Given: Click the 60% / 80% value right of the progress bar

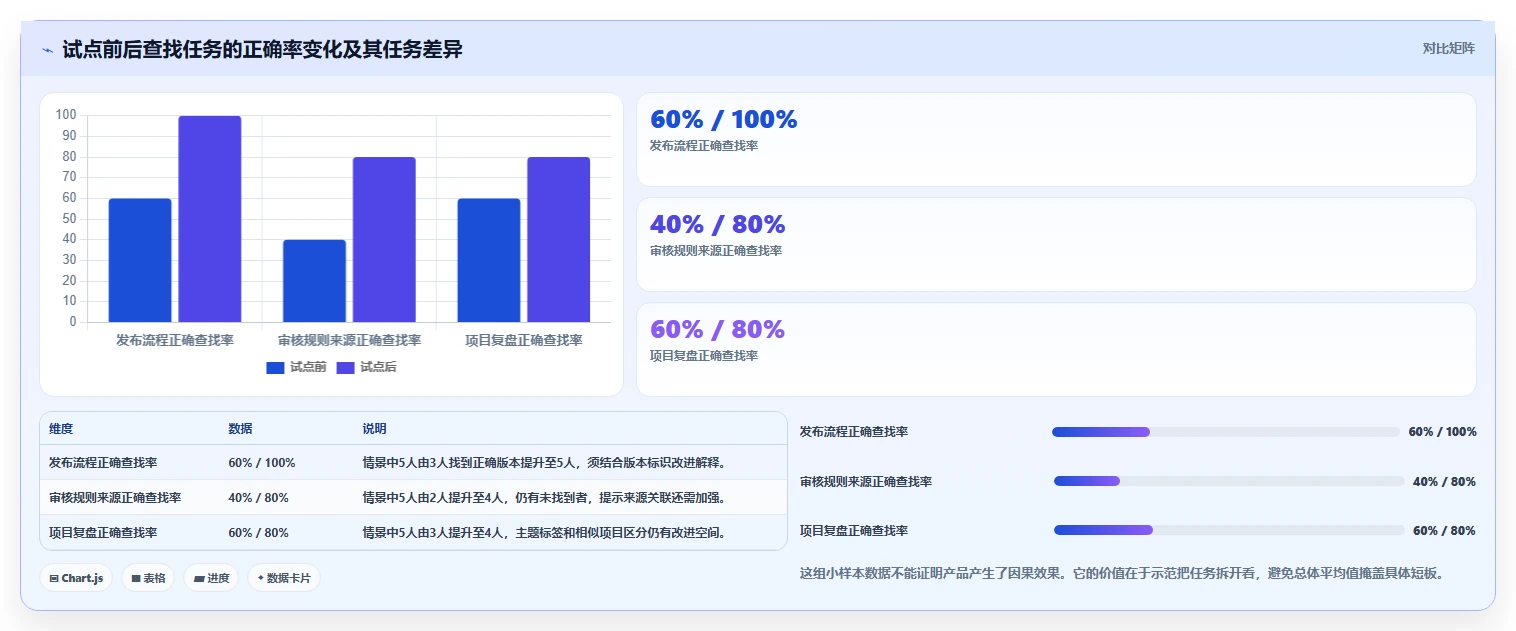Looking at the screenshot, I should (1444, 530).
